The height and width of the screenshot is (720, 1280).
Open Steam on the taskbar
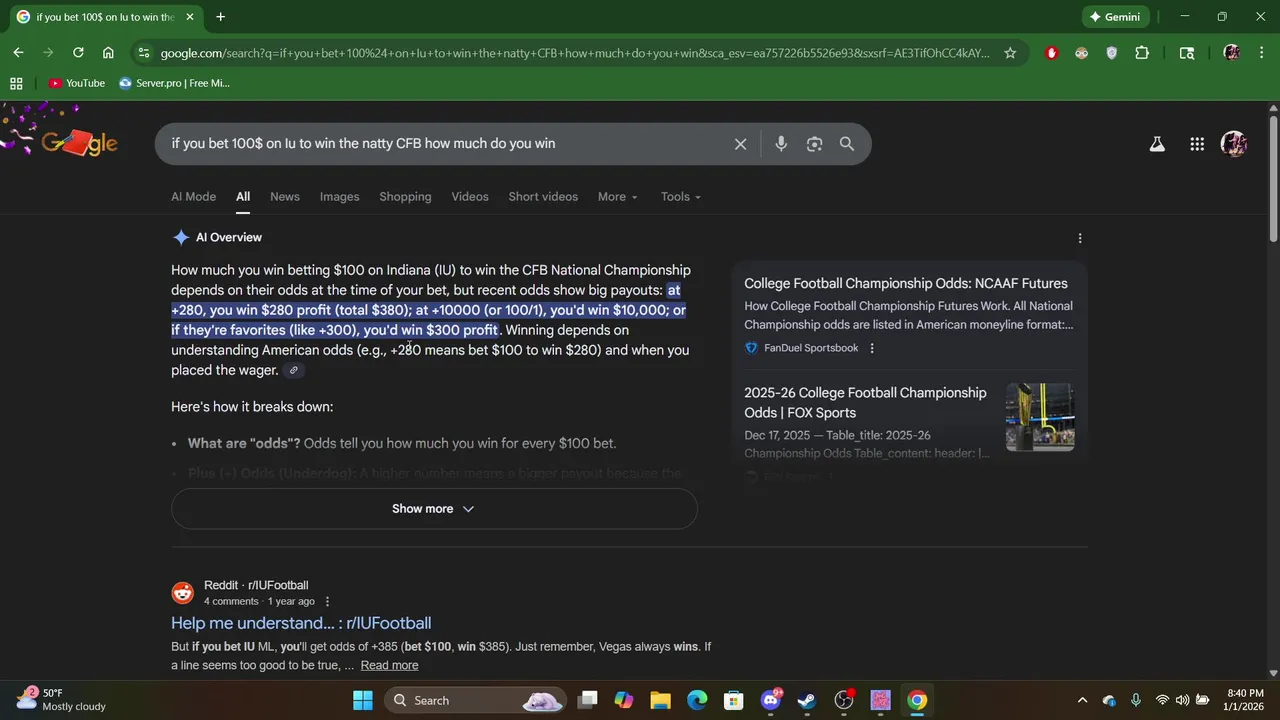coord(807,700)
